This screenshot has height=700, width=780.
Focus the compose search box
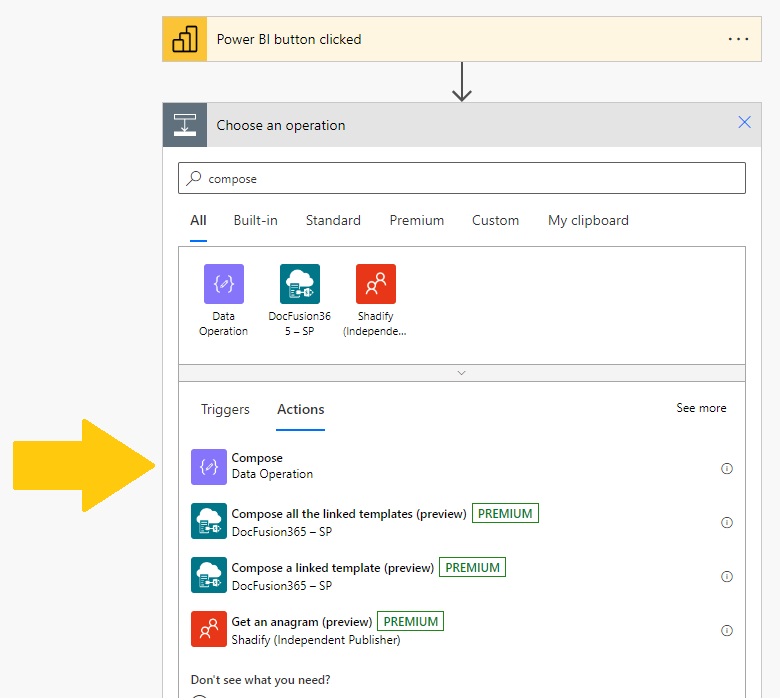[x=462, y=178]
